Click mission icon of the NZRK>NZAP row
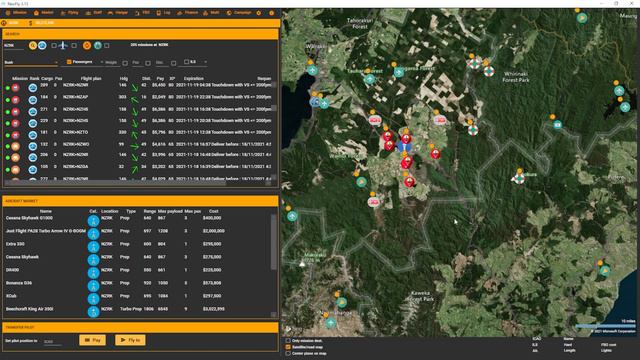The width and height of the screenshot is (640, 360). (x=16, y=100)
